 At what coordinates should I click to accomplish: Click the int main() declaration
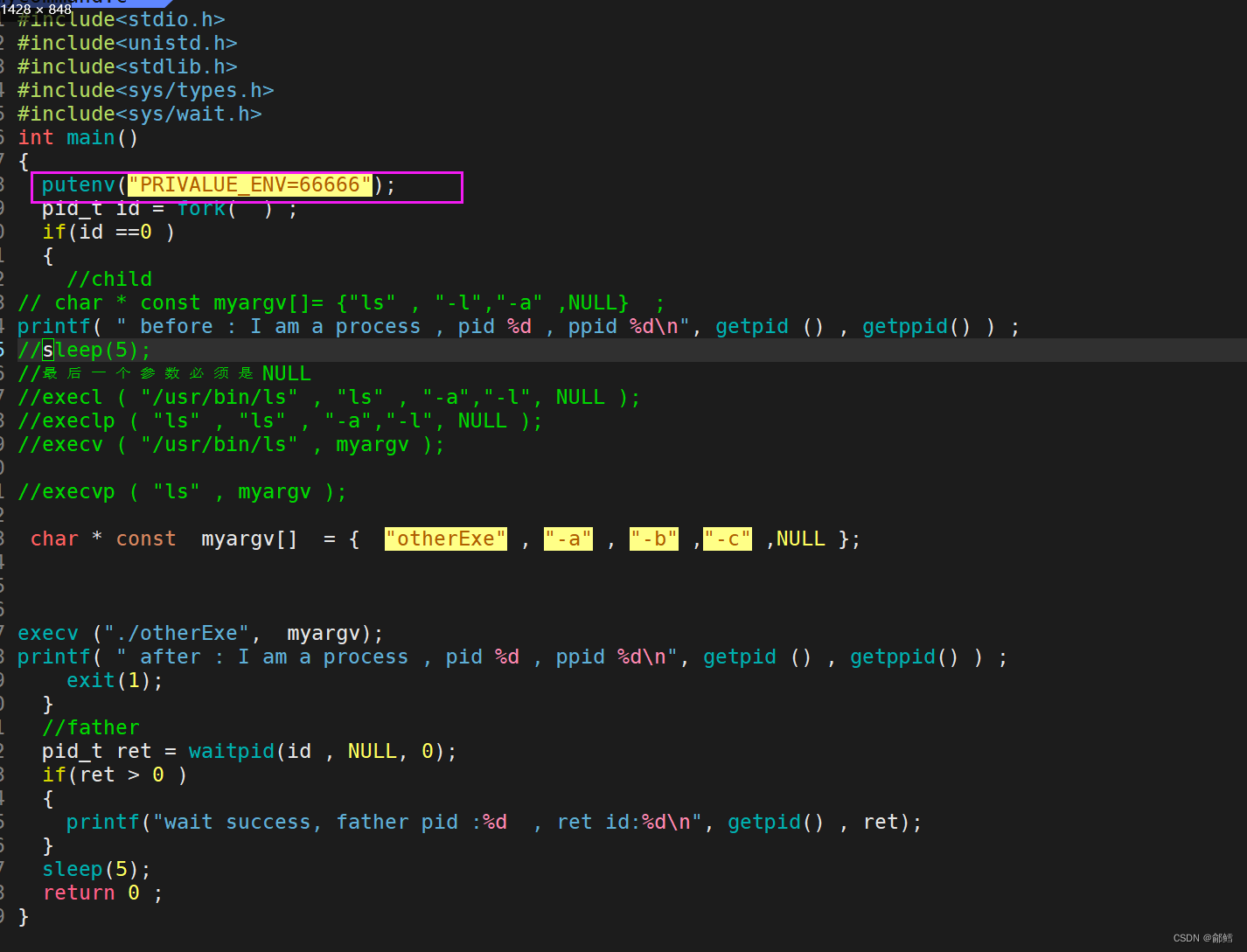click(x=78, y=137)
